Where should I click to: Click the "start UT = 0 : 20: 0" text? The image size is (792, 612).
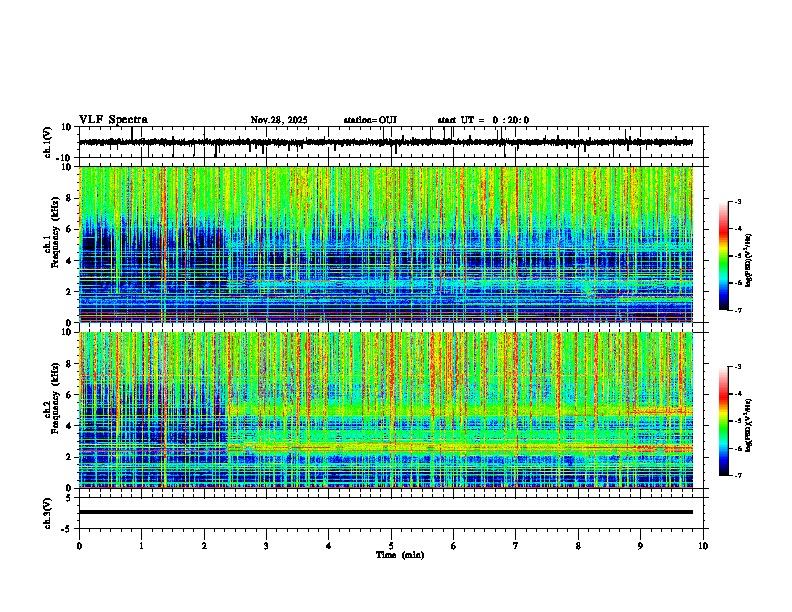click(x=483, y=120)
